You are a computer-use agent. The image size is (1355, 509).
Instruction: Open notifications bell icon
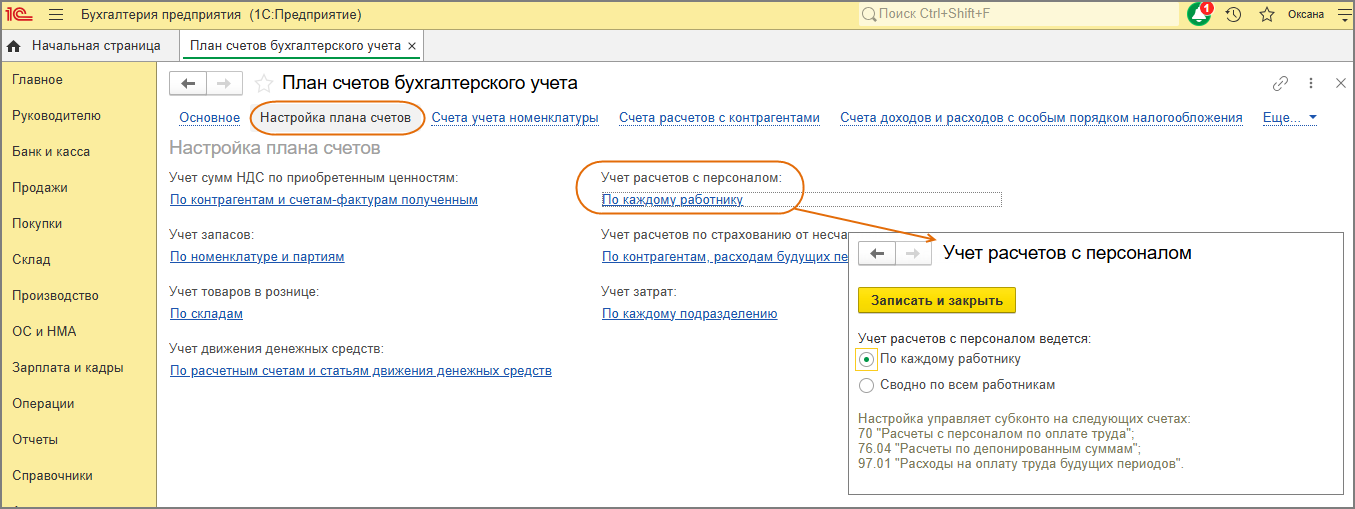1198,15
